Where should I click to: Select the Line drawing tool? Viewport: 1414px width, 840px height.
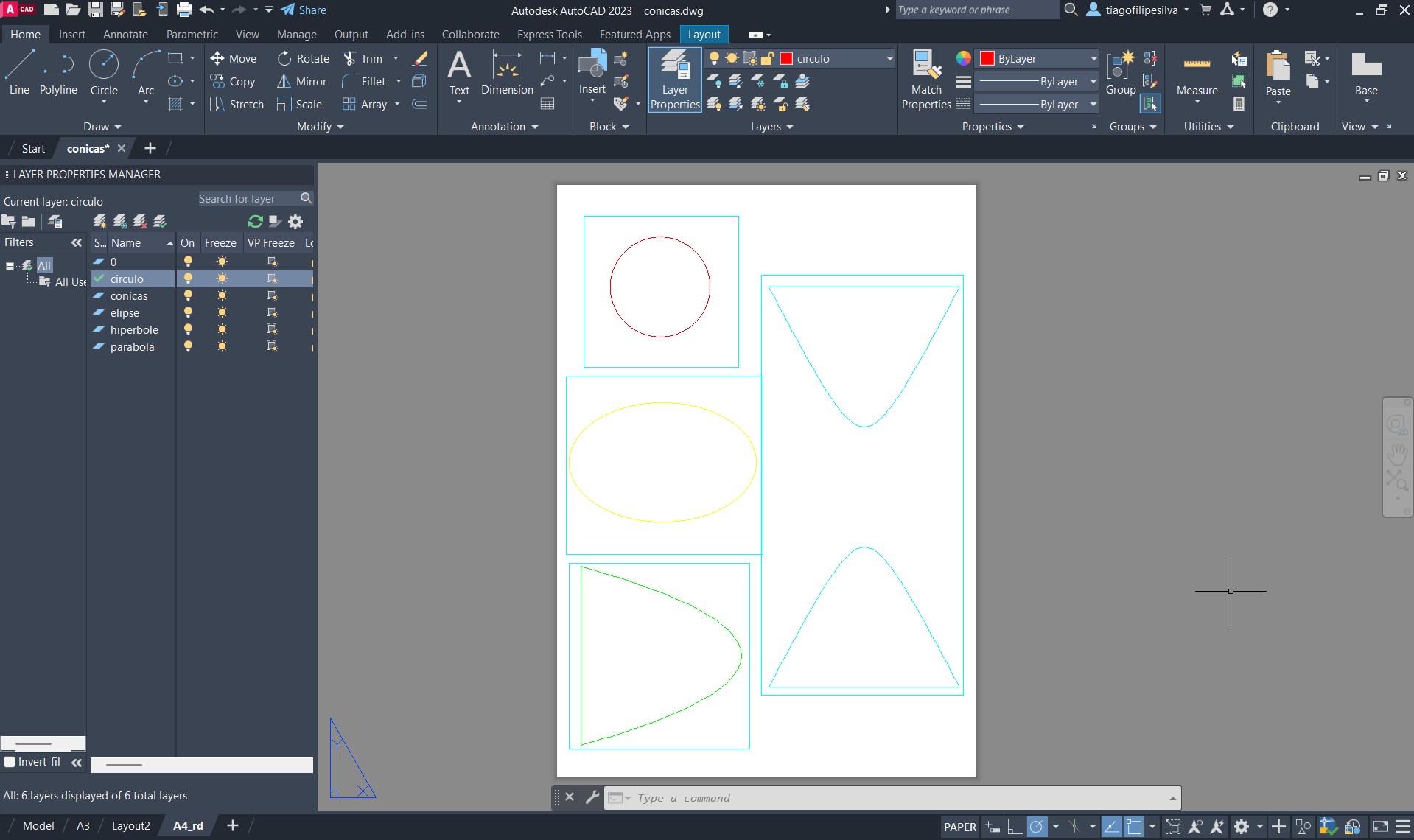[x=19, y=73]
